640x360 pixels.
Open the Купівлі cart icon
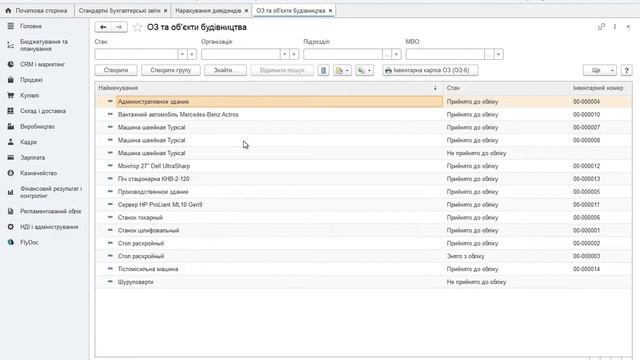pyautogui.click(x=11, y=96)
